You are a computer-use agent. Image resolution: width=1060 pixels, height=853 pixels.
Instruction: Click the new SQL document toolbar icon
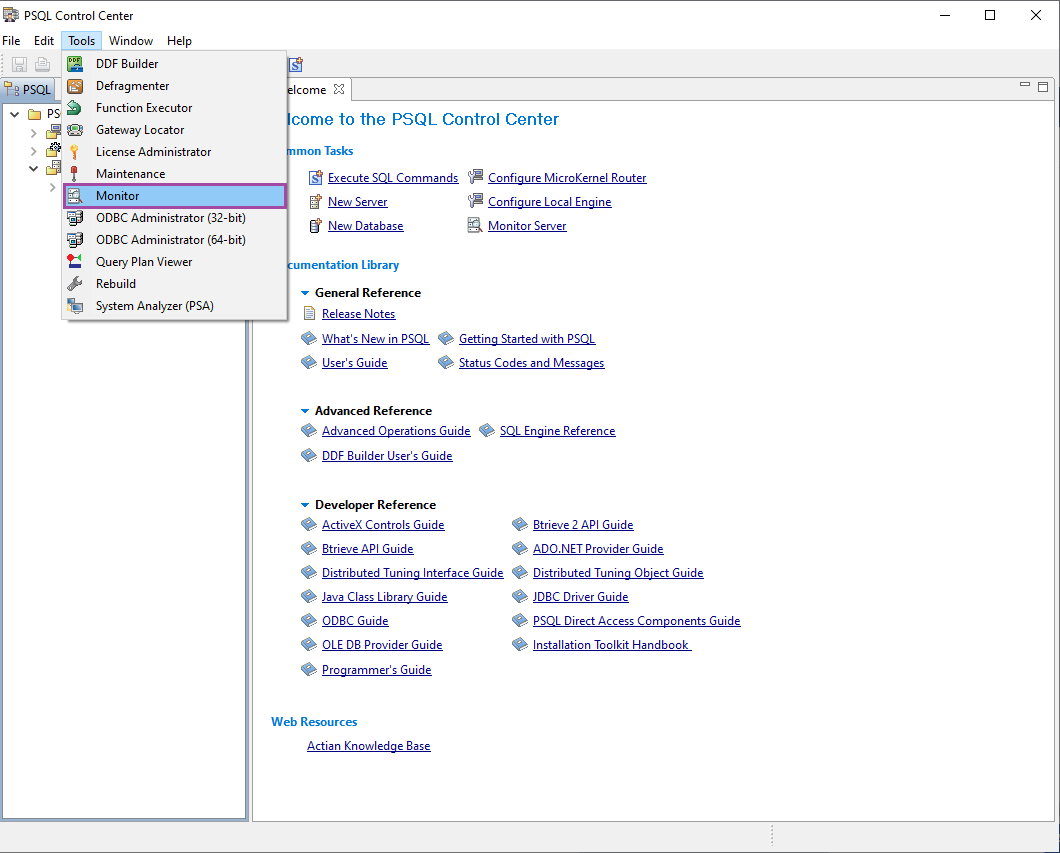click(295, 64)
